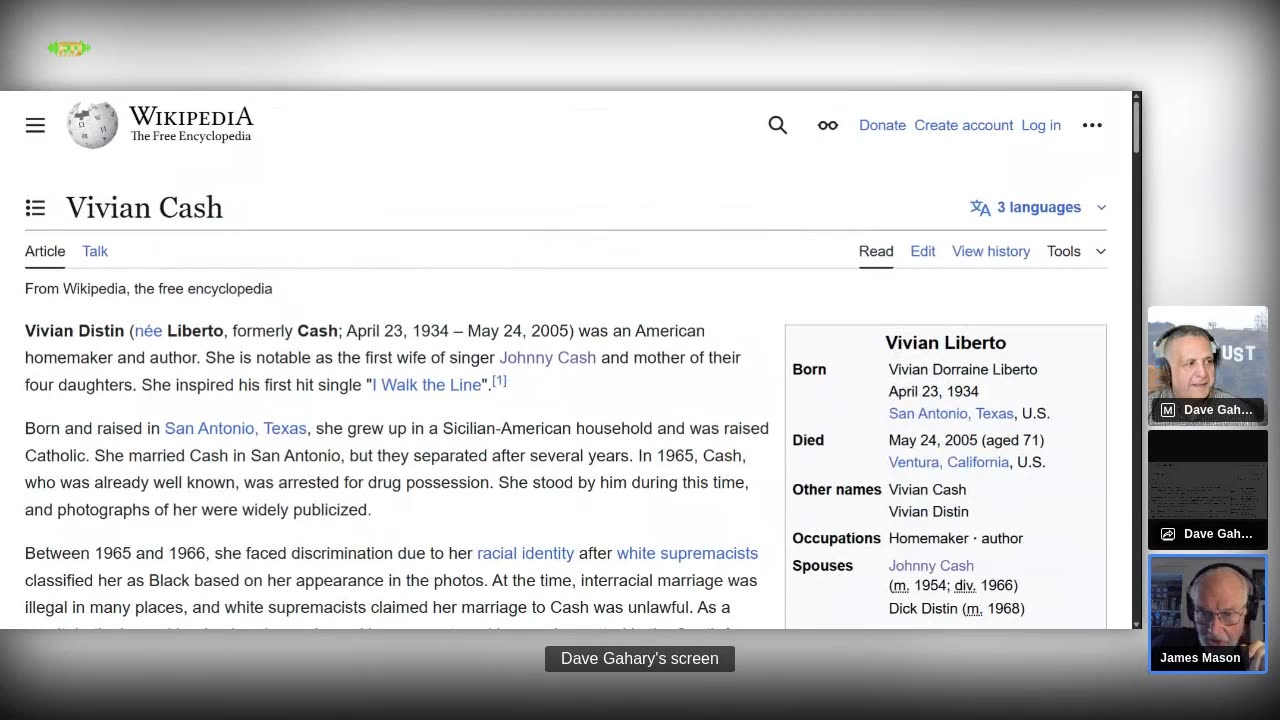Image resolution: width=1280 pixels, height=720 pixels.
Task: Click the screen-share icon on Dave Gahary's lower tile
Action: pyautogui.click(x=1168, y=534)
